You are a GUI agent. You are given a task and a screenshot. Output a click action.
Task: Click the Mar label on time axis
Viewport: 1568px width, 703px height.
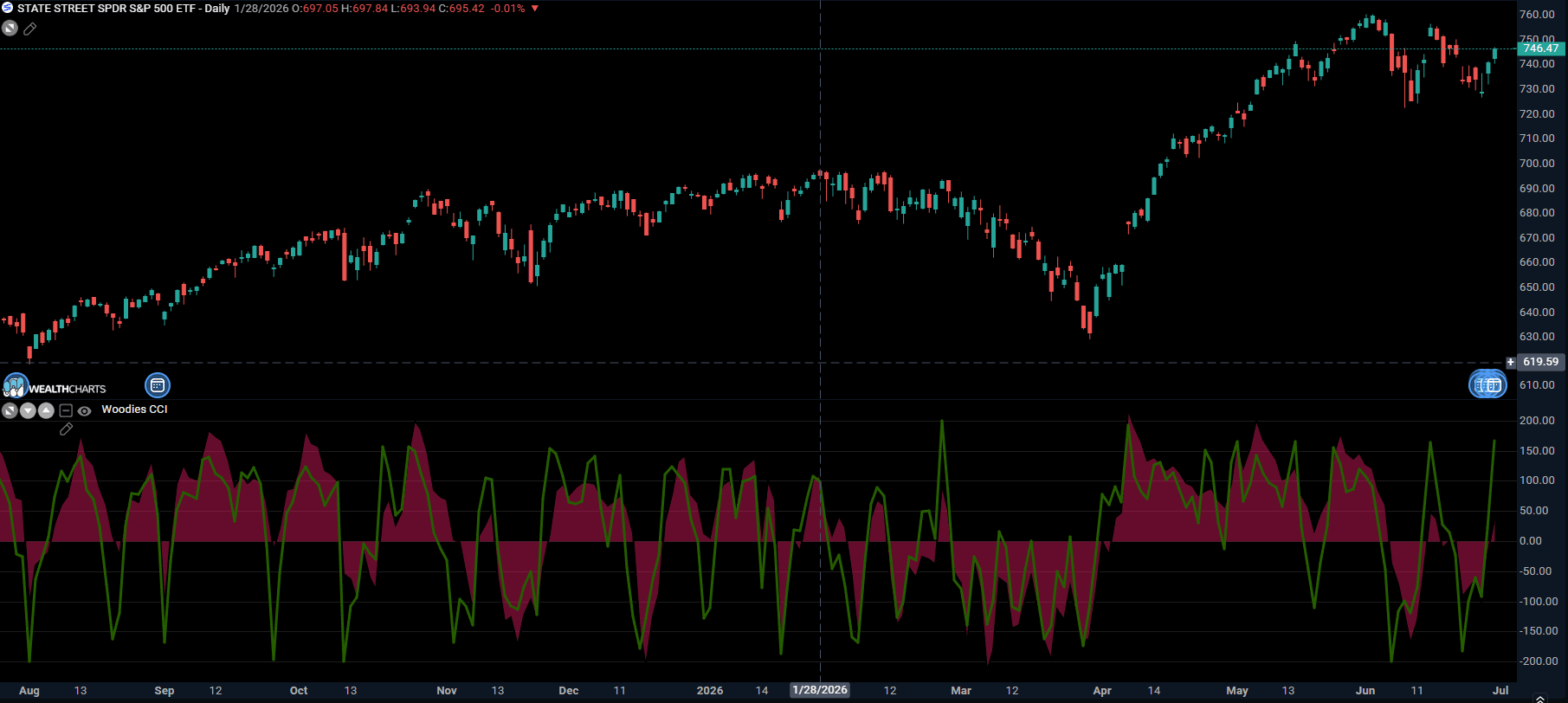point(961,691)
